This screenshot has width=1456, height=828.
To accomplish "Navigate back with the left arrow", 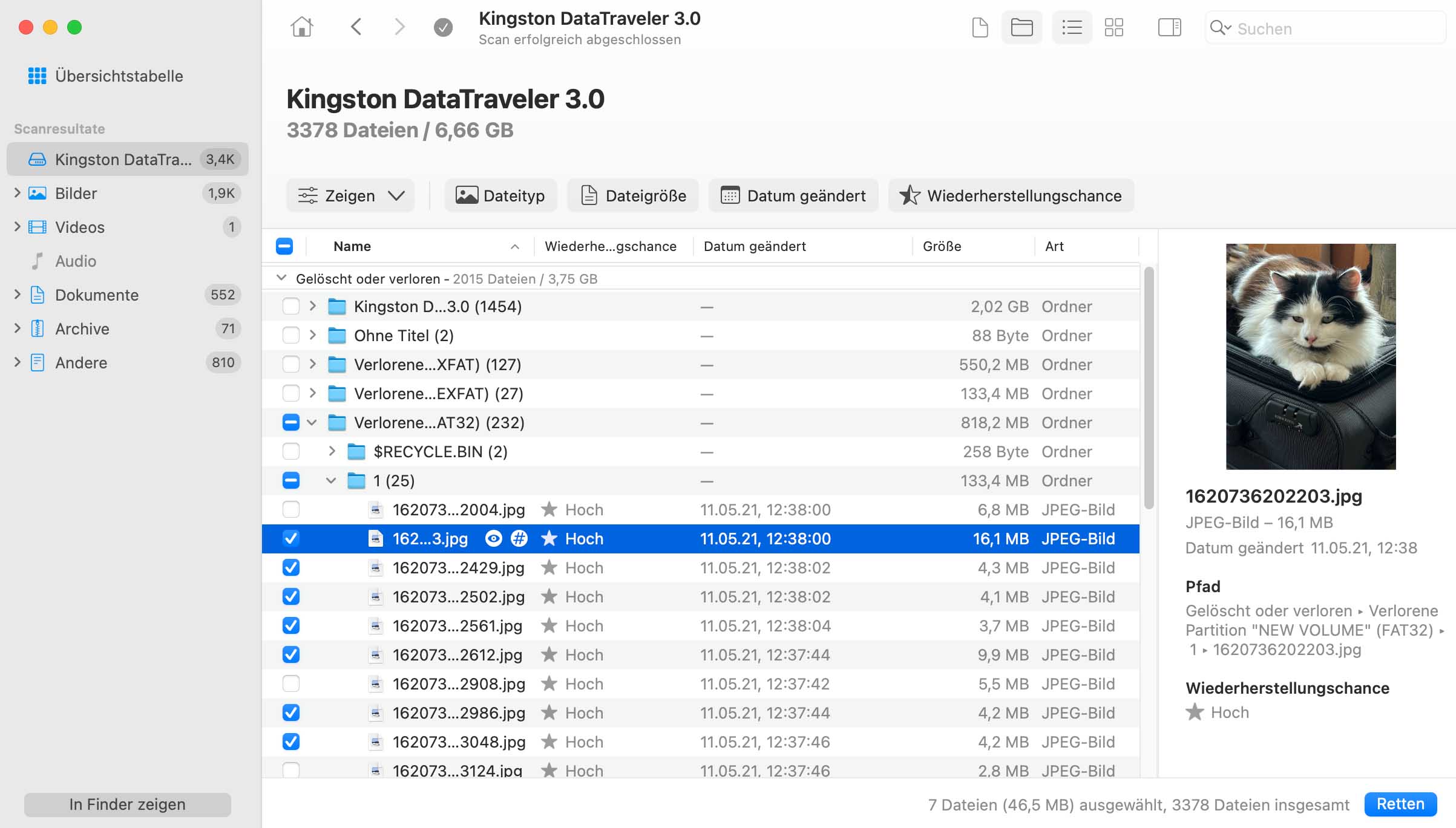I will [x=356, y=27].
